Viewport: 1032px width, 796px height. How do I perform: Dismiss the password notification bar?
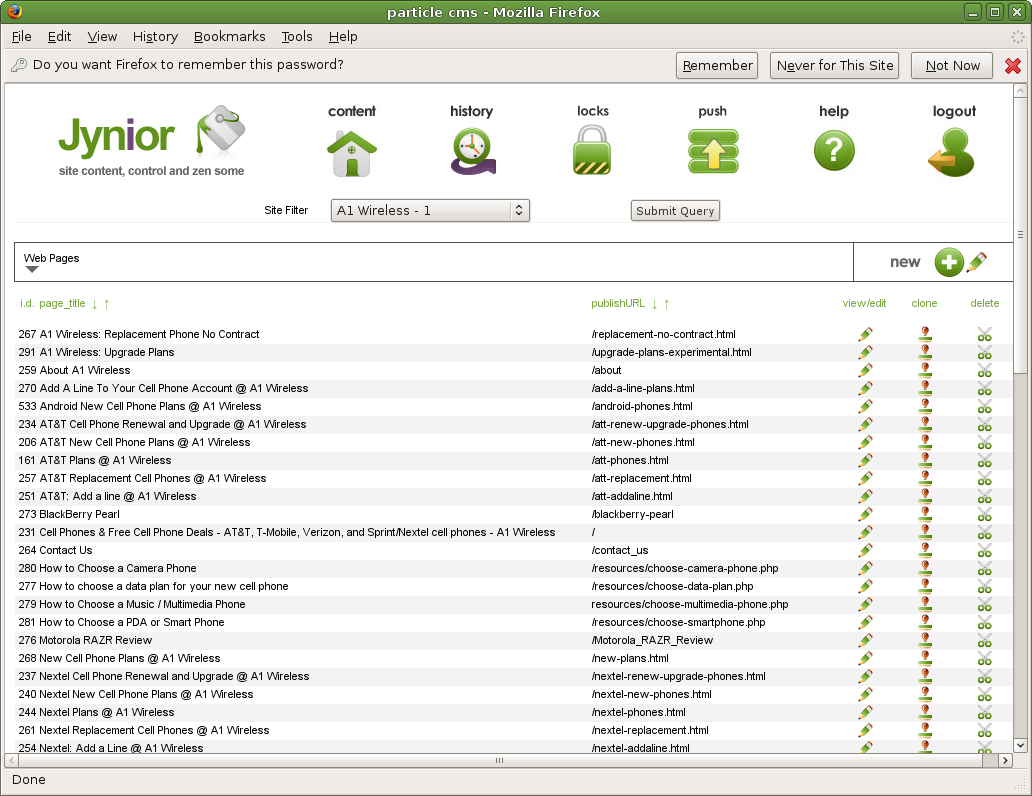pyautogui.click(x=1013, y=66)
